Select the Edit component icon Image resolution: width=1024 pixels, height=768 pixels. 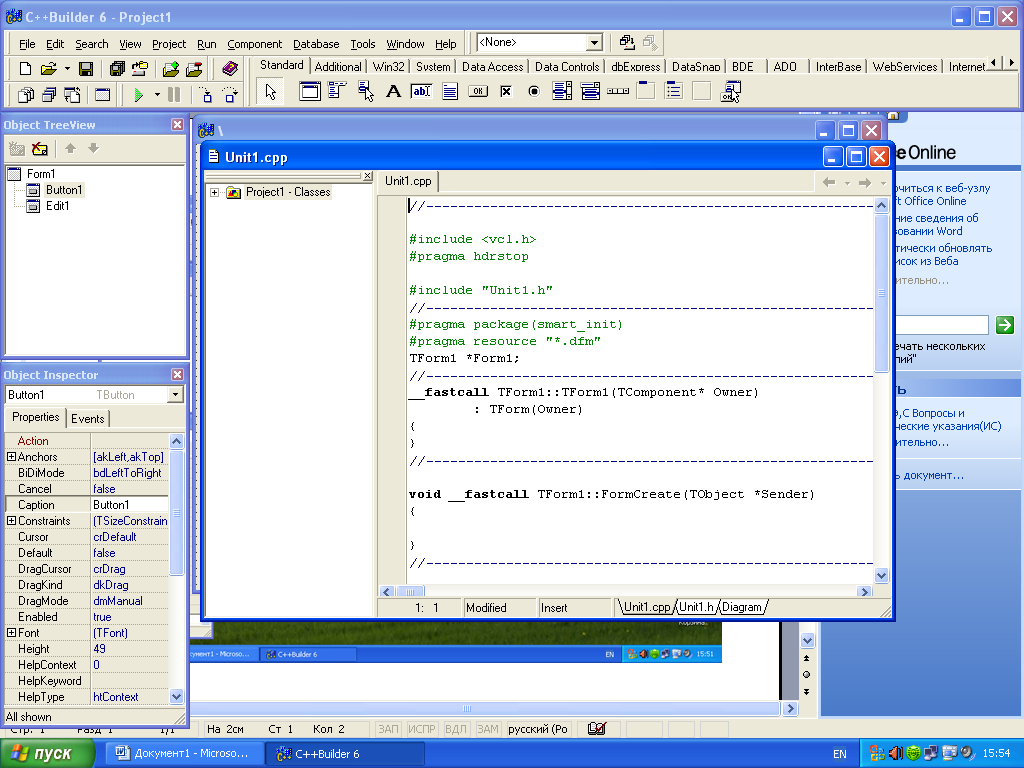pos(421,91)
